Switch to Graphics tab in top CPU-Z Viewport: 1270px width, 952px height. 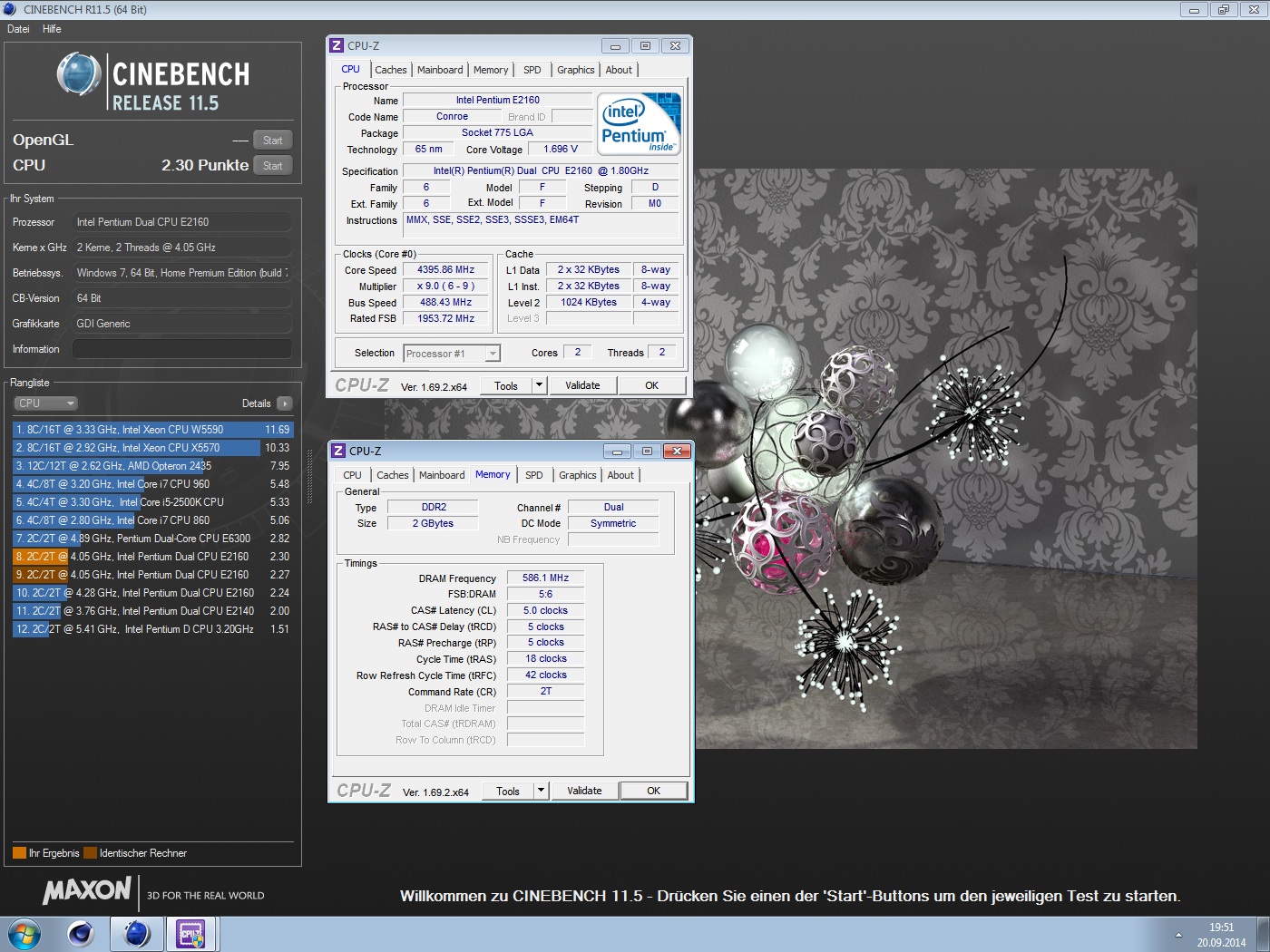(576, 70)
